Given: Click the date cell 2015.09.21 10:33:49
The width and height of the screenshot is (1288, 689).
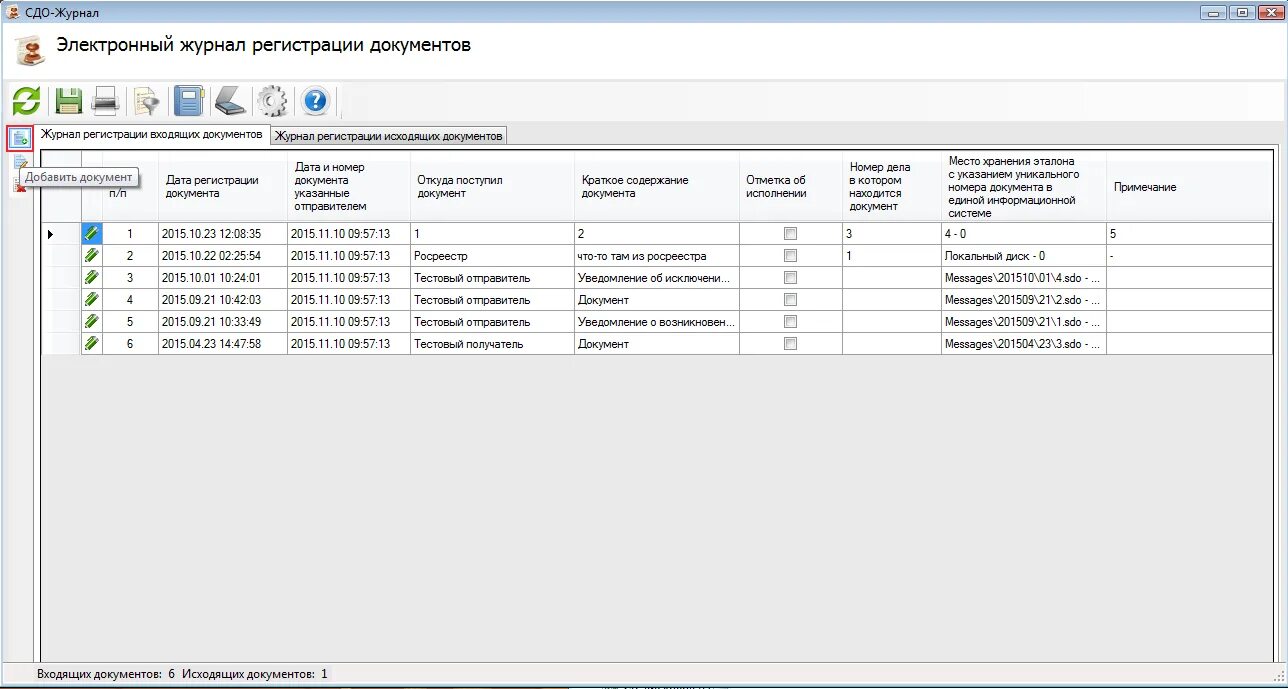Looking at the screenshot, I should point(222,321).
